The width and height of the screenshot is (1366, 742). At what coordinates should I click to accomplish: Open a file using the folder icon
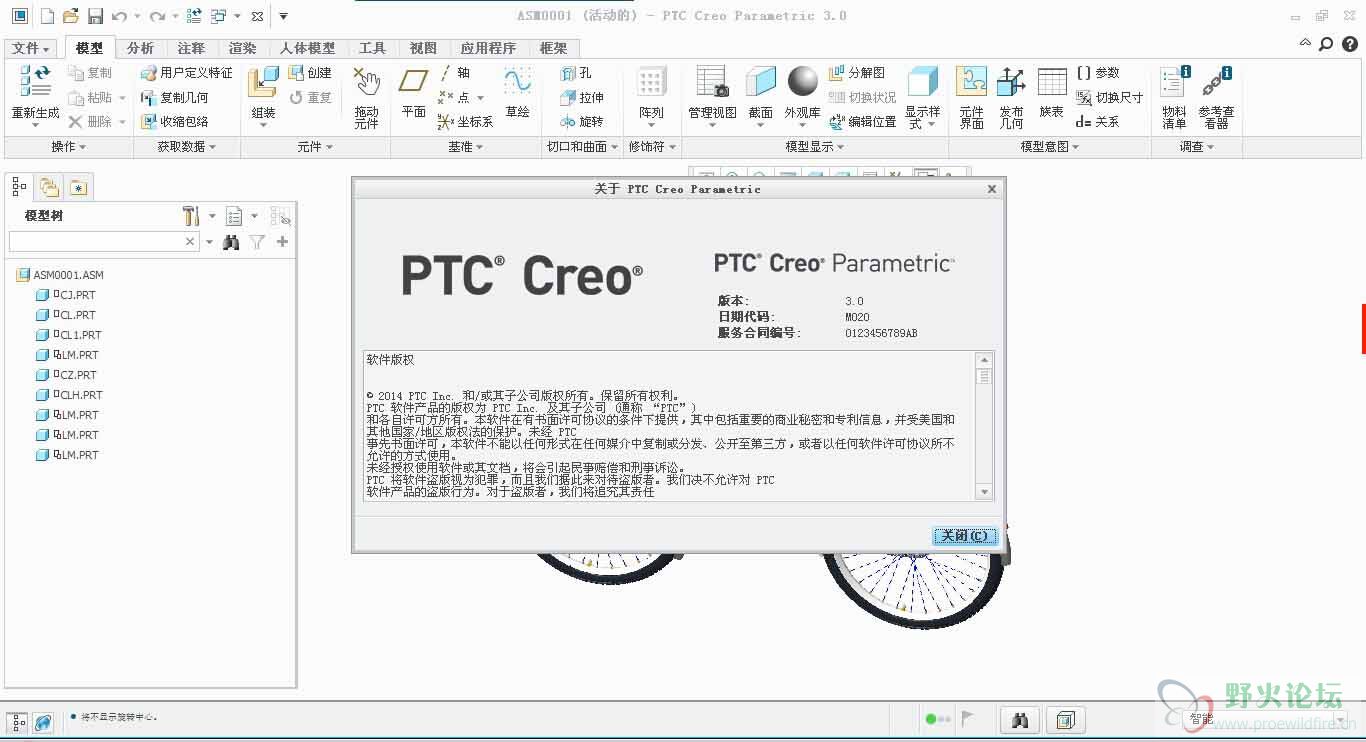coord(71,16)
